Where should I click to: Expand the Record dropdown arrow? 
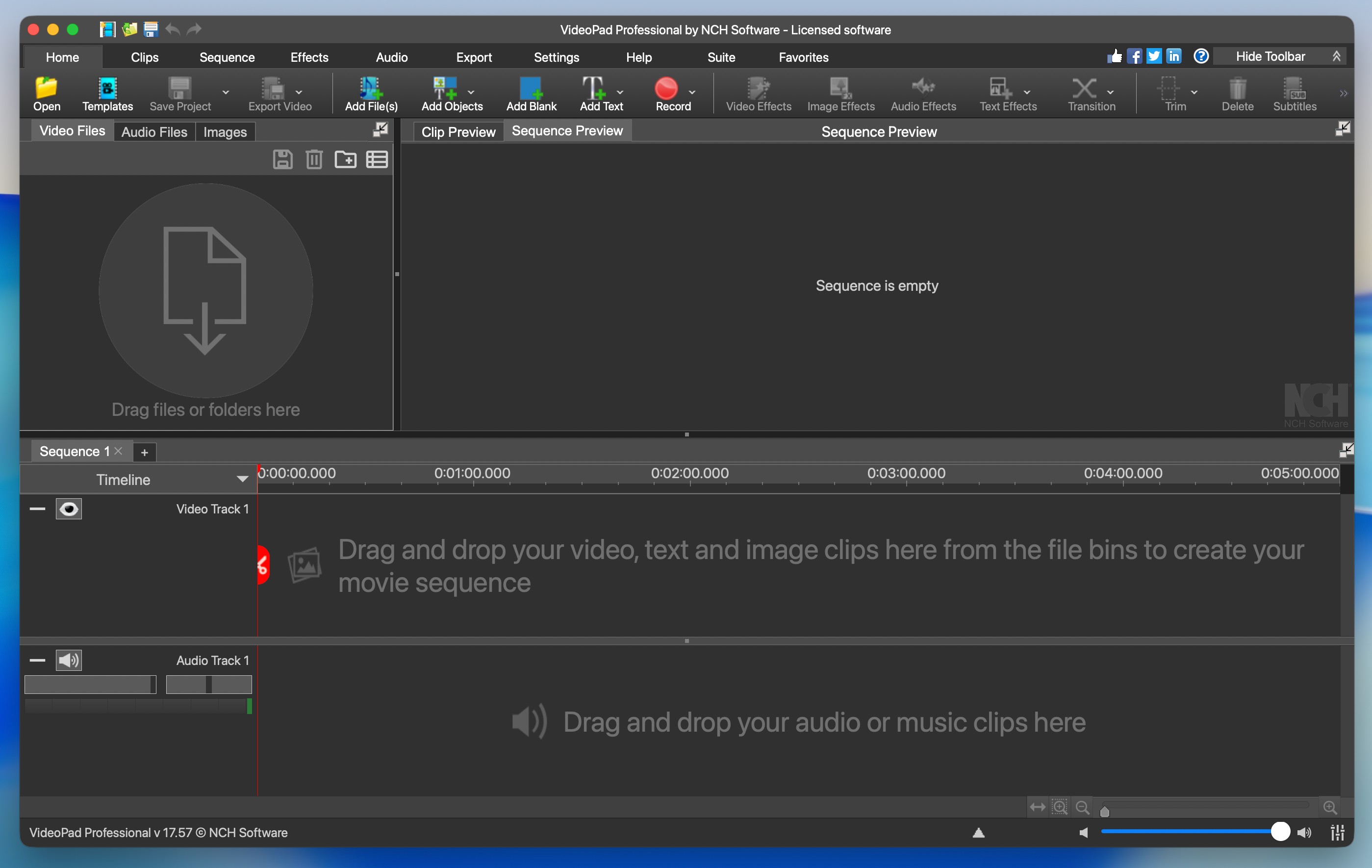pos(692,92)
